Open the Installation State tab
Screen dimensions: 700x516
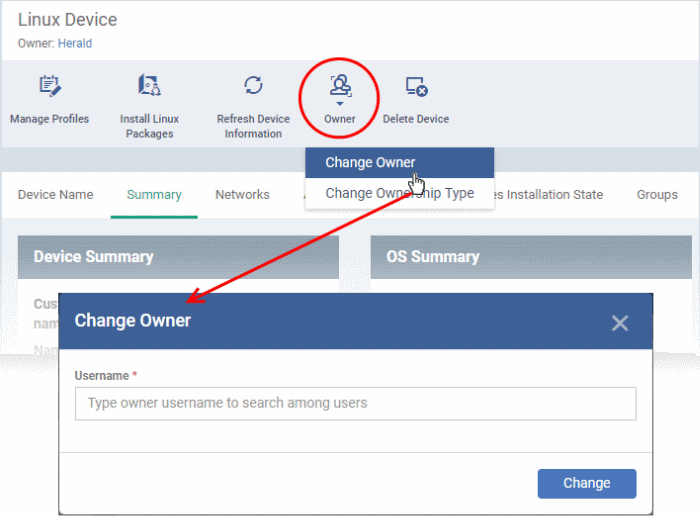point(549,195)
